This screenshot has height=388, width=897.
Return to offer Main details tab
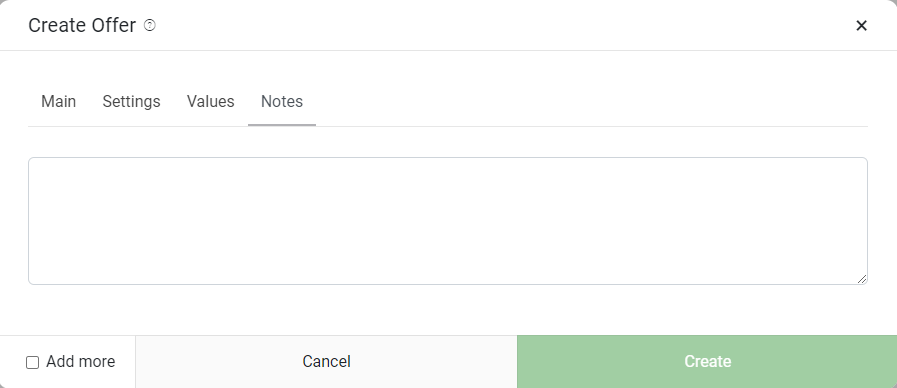[x=58, y=102]
